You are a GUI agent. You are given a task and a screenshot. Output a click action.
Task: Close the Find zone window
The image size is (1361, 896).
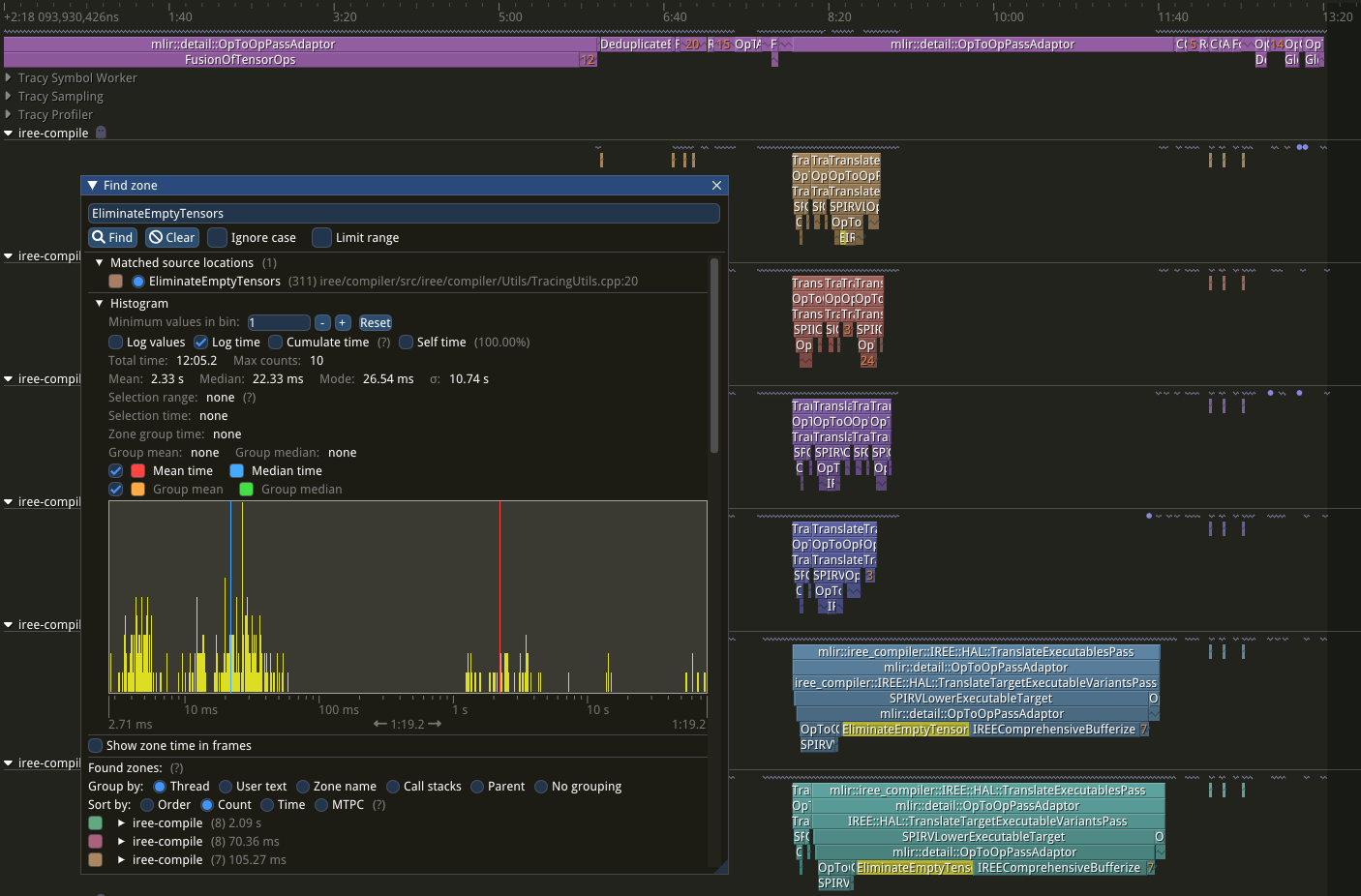tap(716, 185)
